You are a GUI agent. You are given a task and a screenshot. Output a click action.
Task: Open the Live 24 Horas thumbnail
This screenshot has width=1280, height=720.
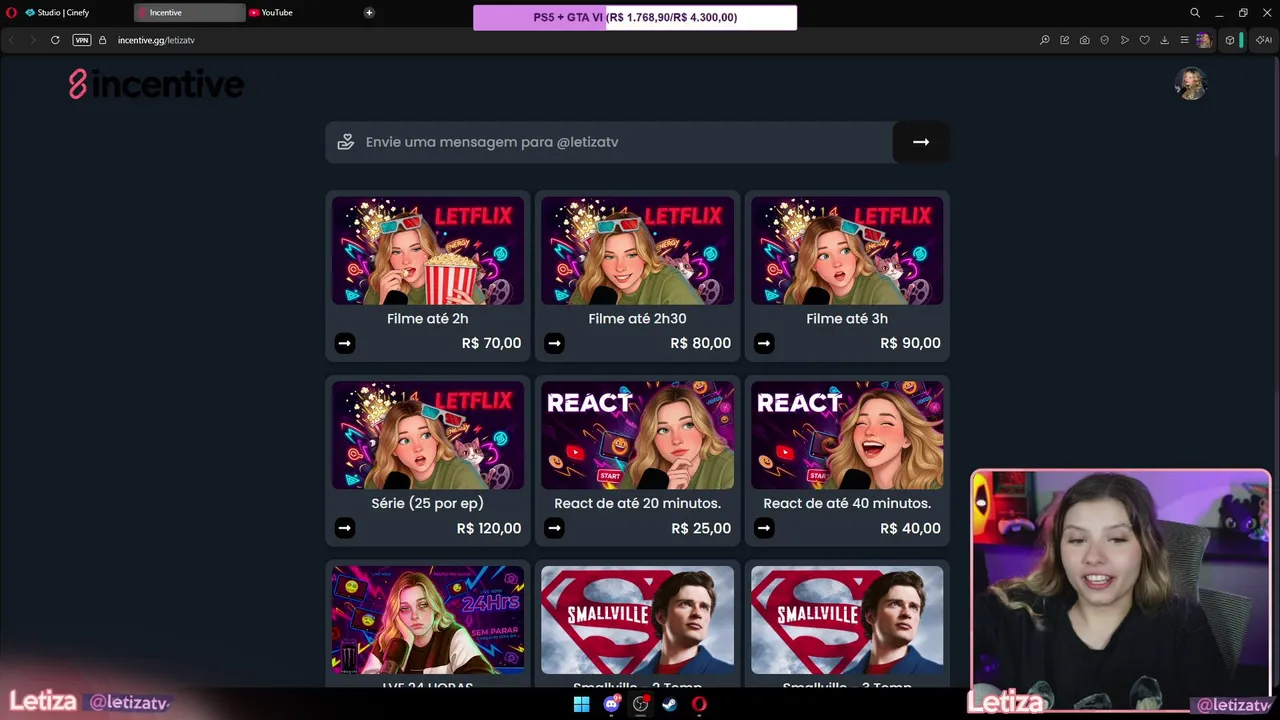[428, 620]
